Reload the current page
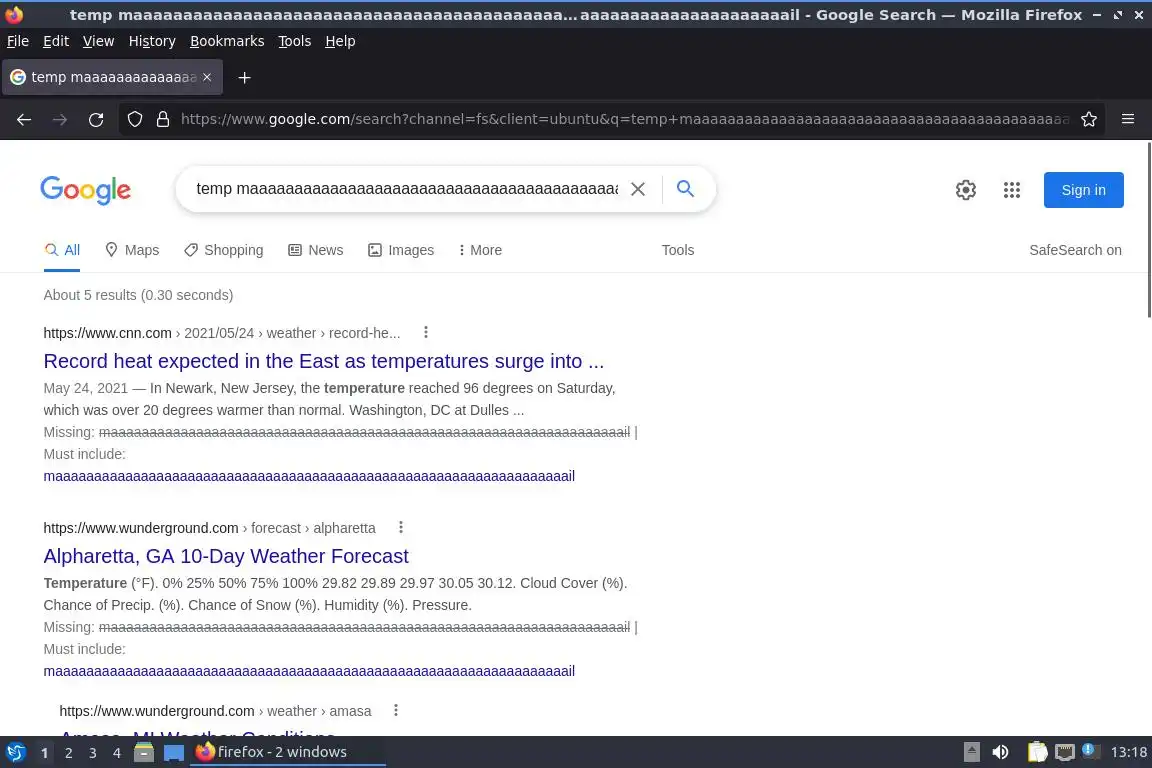Viewport: 1152px width, 768px height. 96,119
